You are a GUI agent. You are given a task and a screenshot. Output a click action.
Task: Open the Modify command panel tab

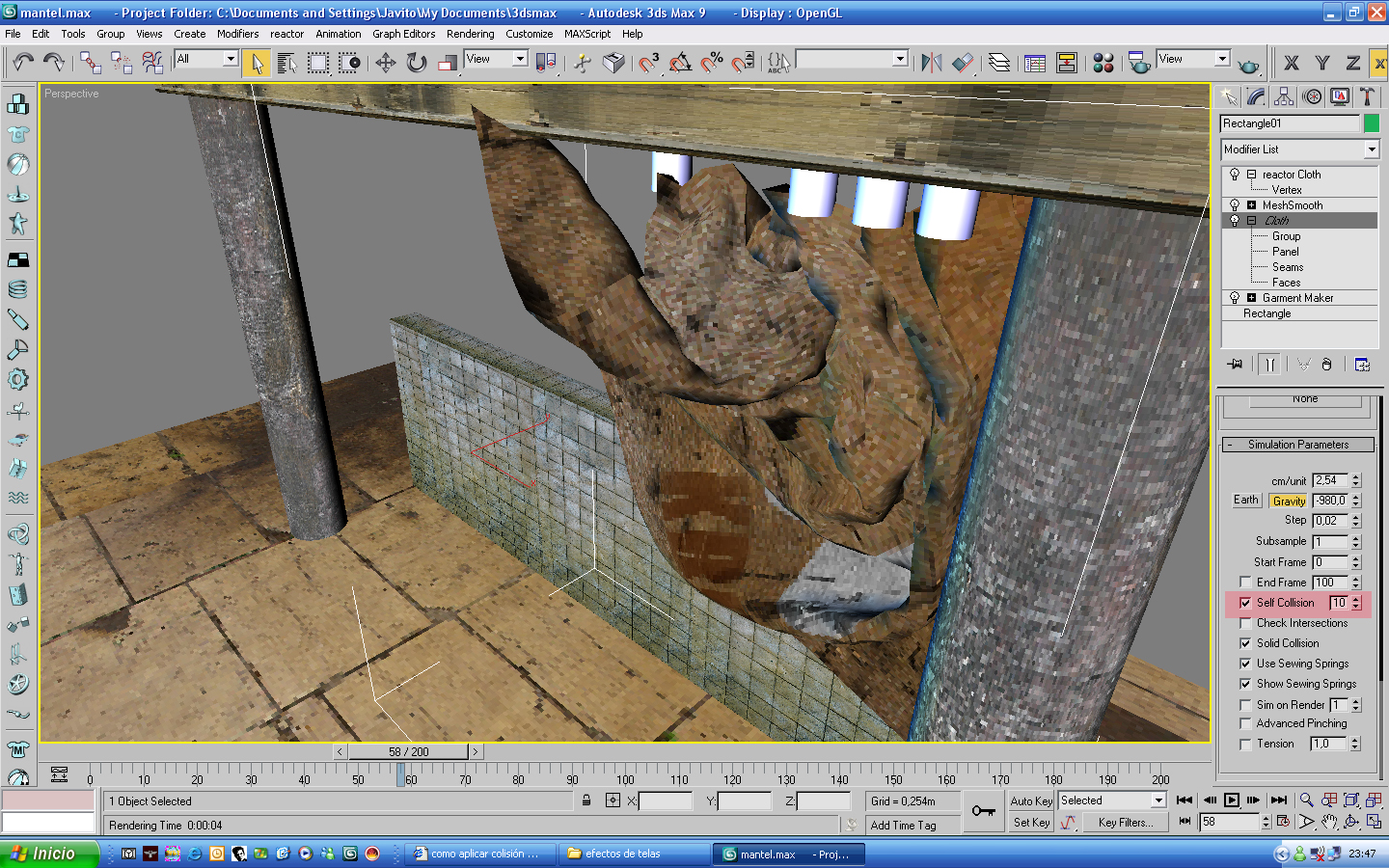click(1256, 96)
